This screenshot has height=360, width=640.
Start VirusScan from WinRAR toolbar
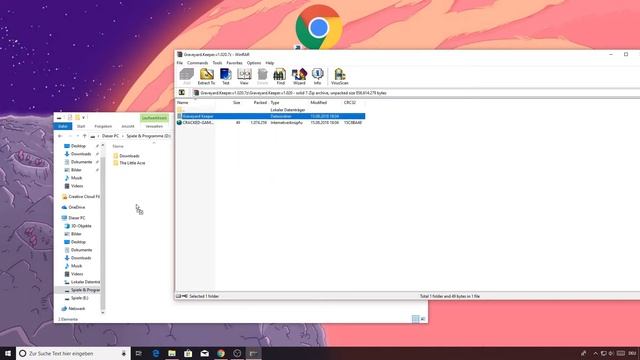(340, 76)
